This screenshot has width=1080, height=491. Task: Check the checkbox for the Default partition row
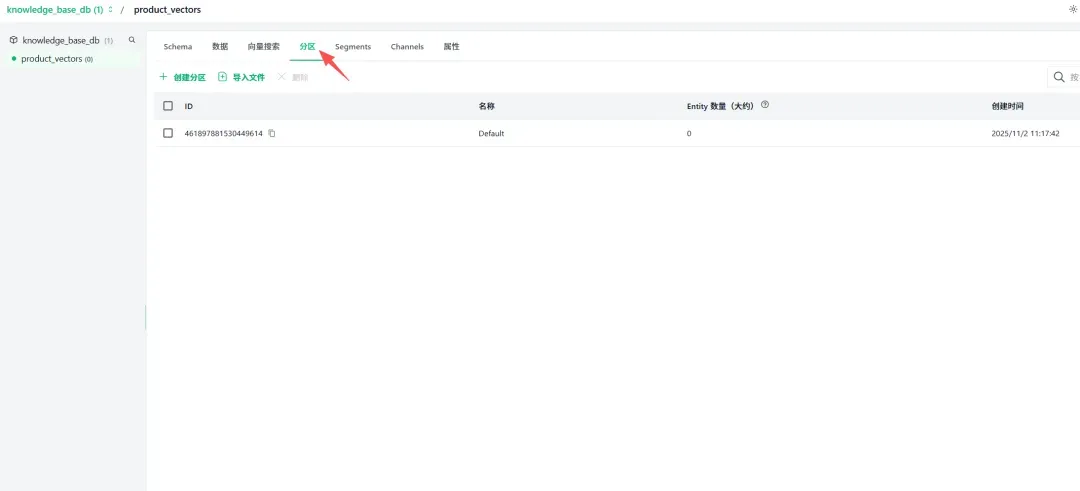click(168, 133)
